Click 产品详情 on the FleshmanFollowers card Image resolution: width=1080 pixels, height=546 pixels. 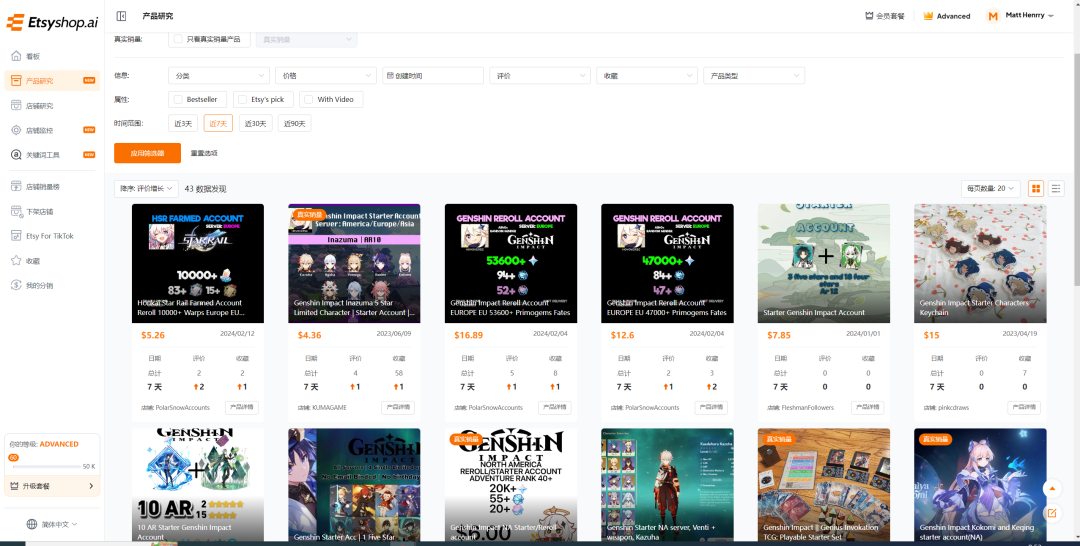pyautogui.click(x=867, y=407)
